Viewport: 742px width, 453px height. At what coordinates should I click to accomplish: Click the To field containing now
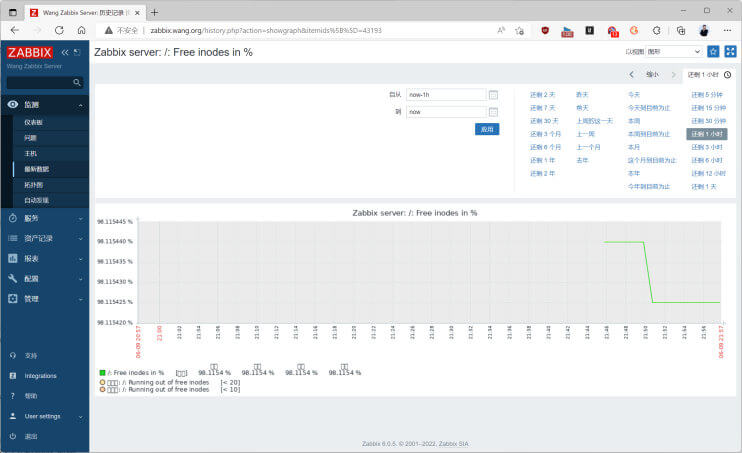(x=446, y=112)
